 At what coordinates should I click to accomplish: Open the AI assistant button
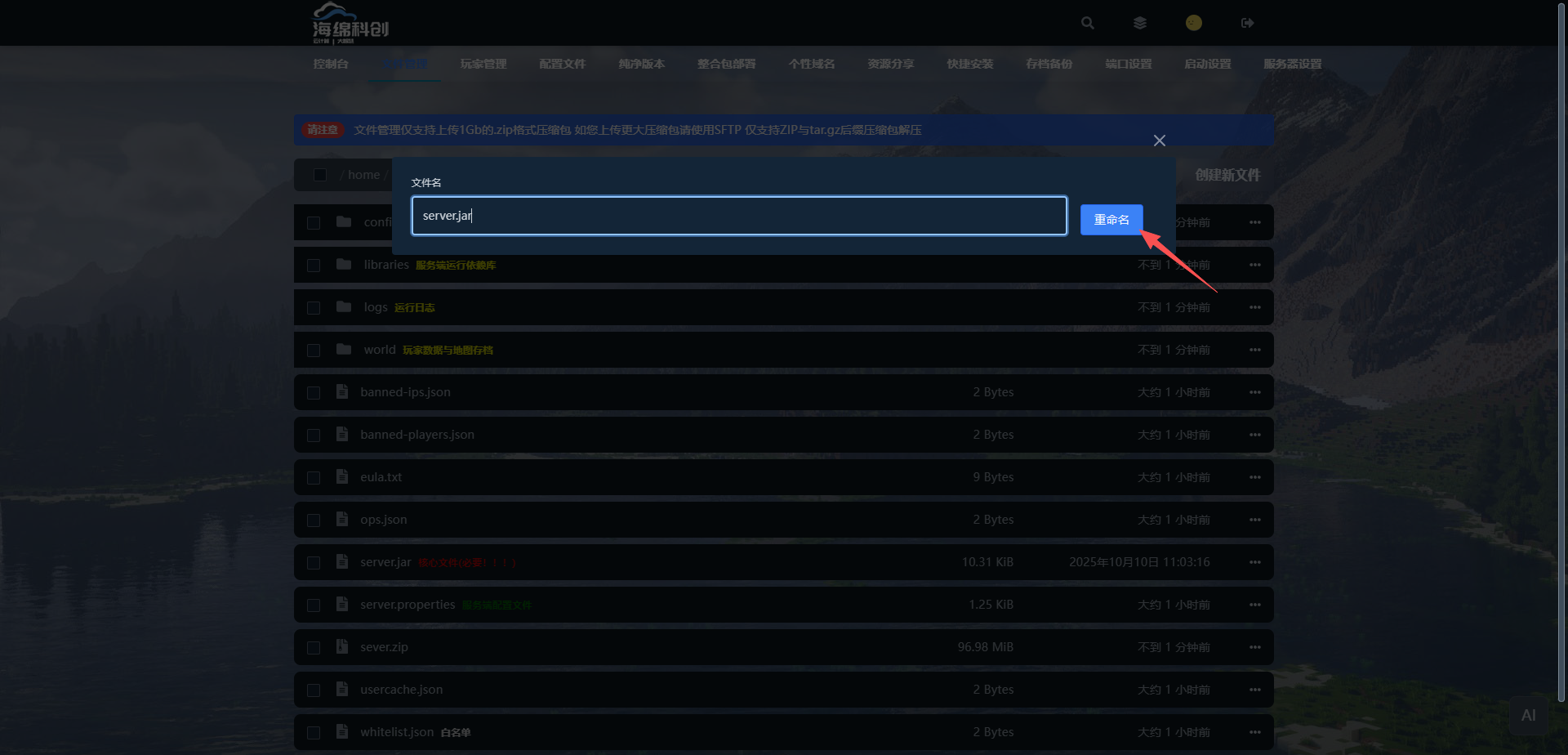coord(1528,716)
